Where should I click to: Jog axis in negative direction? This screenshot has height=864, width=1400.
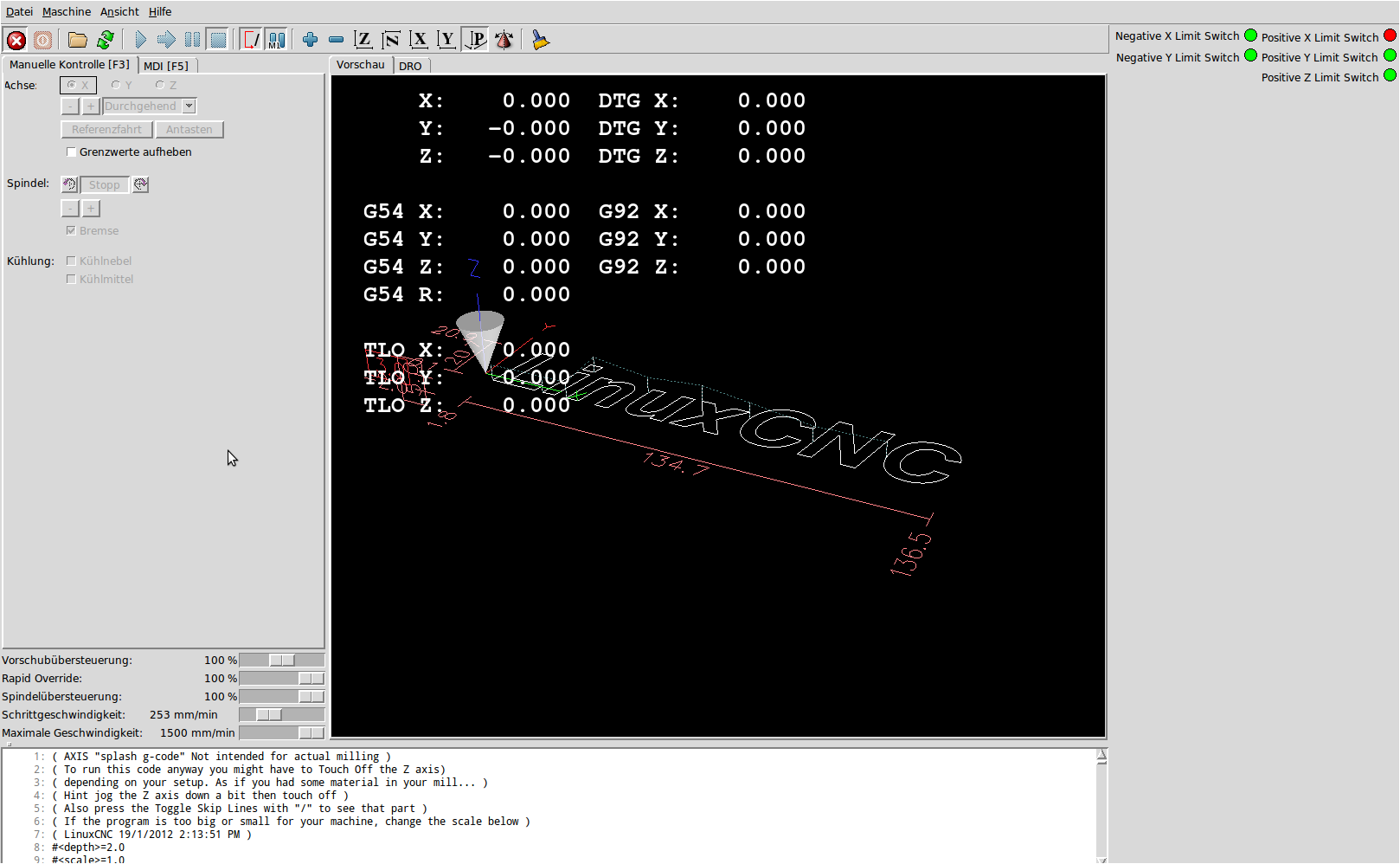pyautogui.click(x=70, y=106)
